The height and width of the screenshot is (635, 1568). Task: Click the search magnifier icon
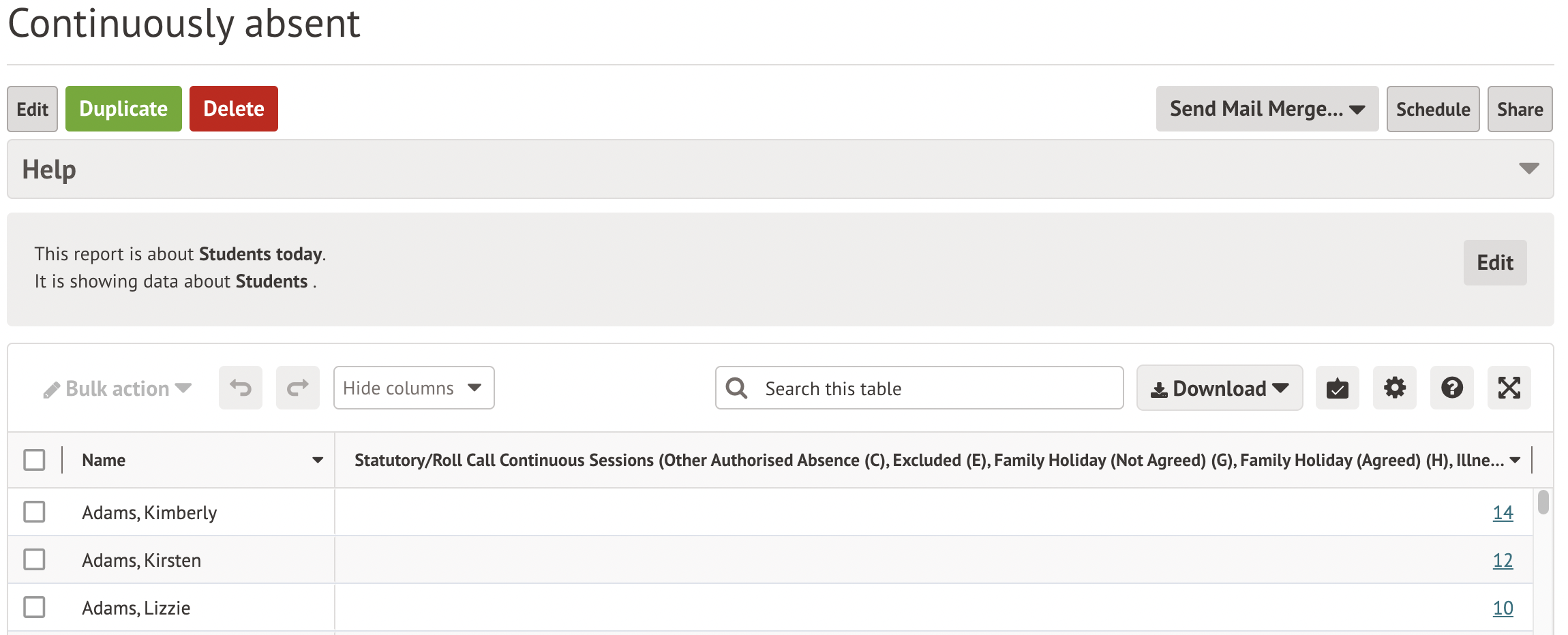(x=736, y=388)
